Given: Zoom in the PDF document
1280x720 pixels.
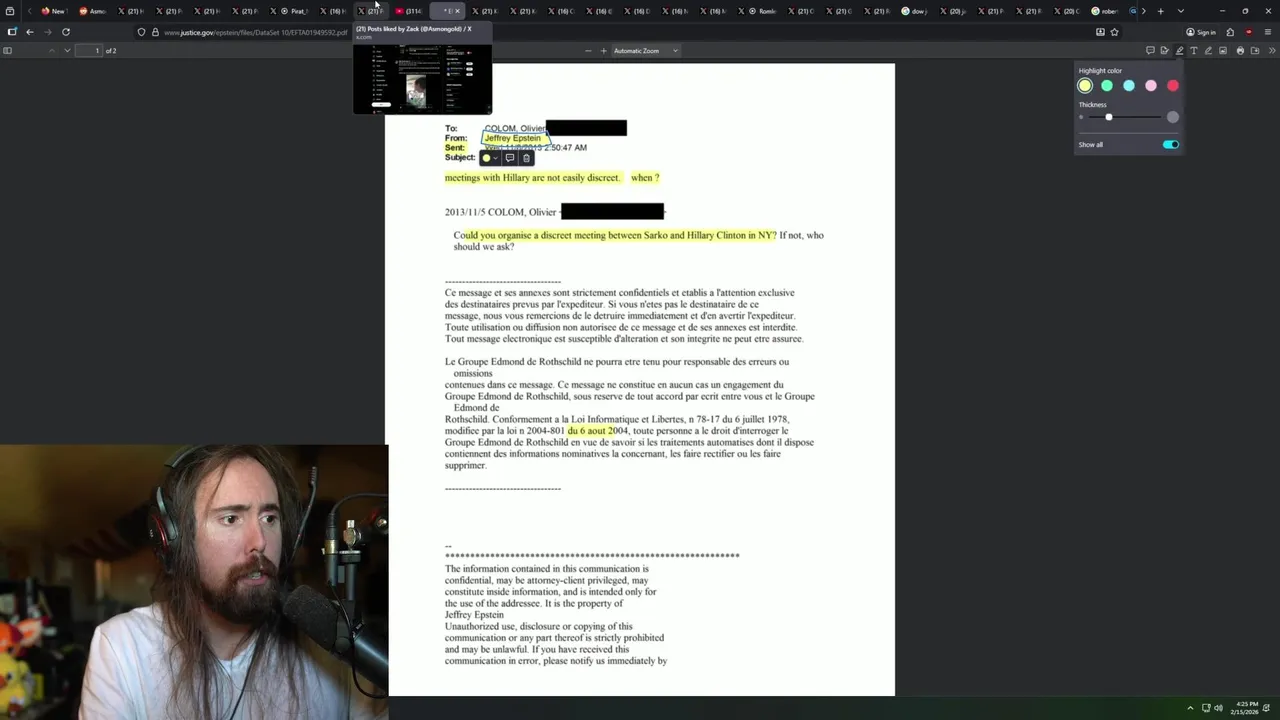Looking at the screenshot, I should (x=603, y=50).
